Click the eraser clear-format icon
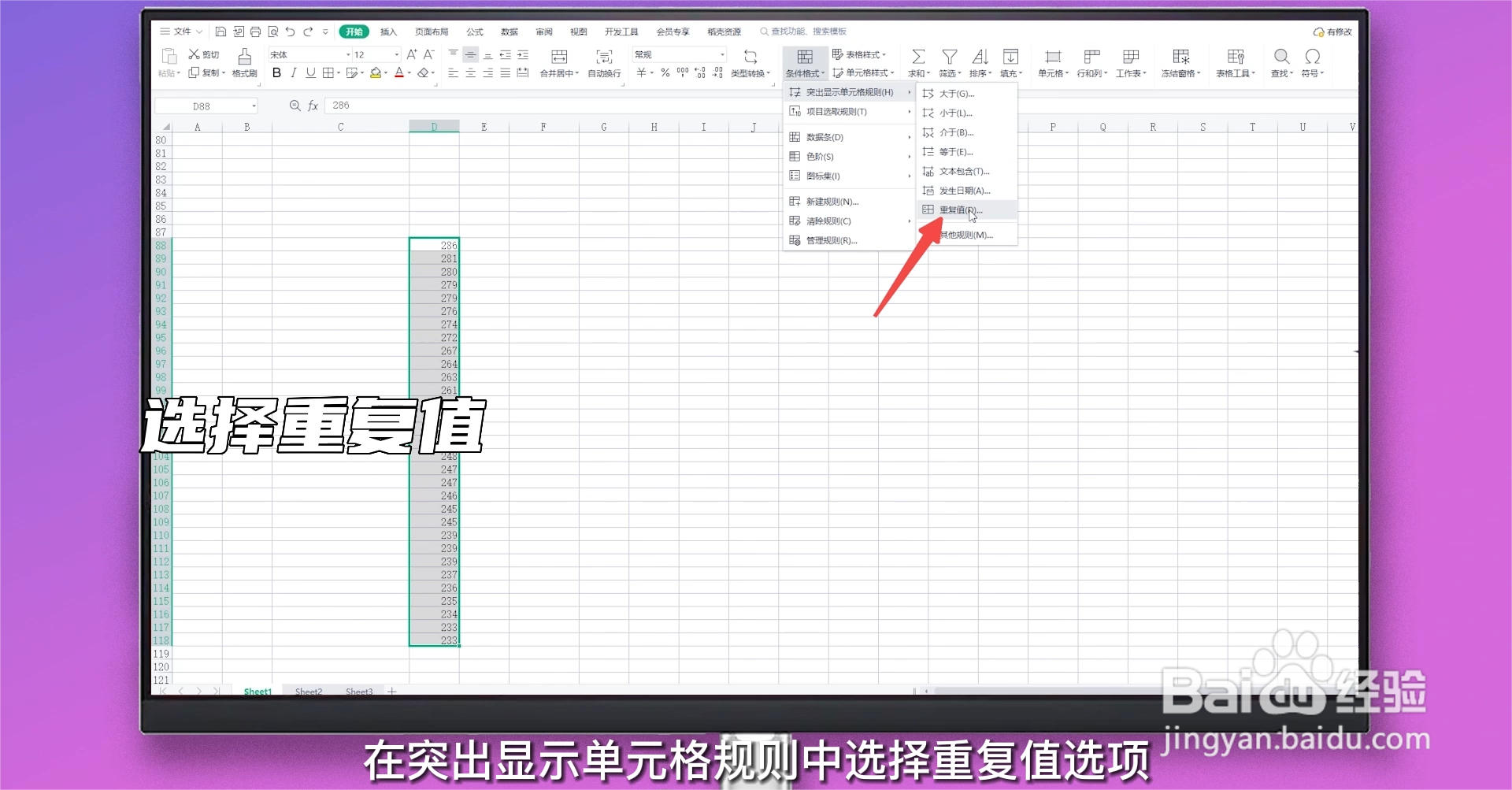Image resolution: width=1512 pixels, height=790 pixels. [424, 72]
